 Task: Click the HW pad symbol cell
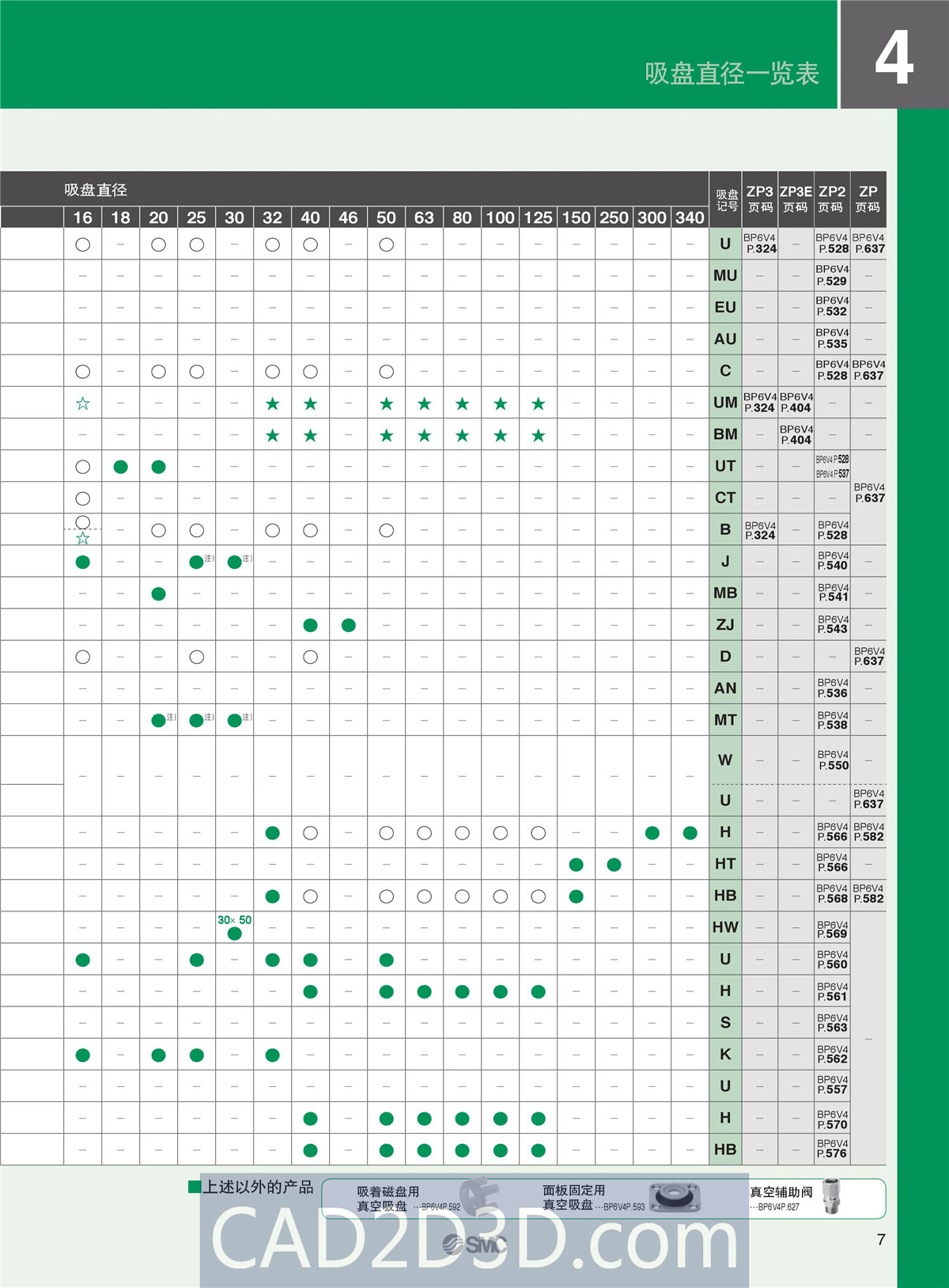pyautogui.click(x=725, y=927)
